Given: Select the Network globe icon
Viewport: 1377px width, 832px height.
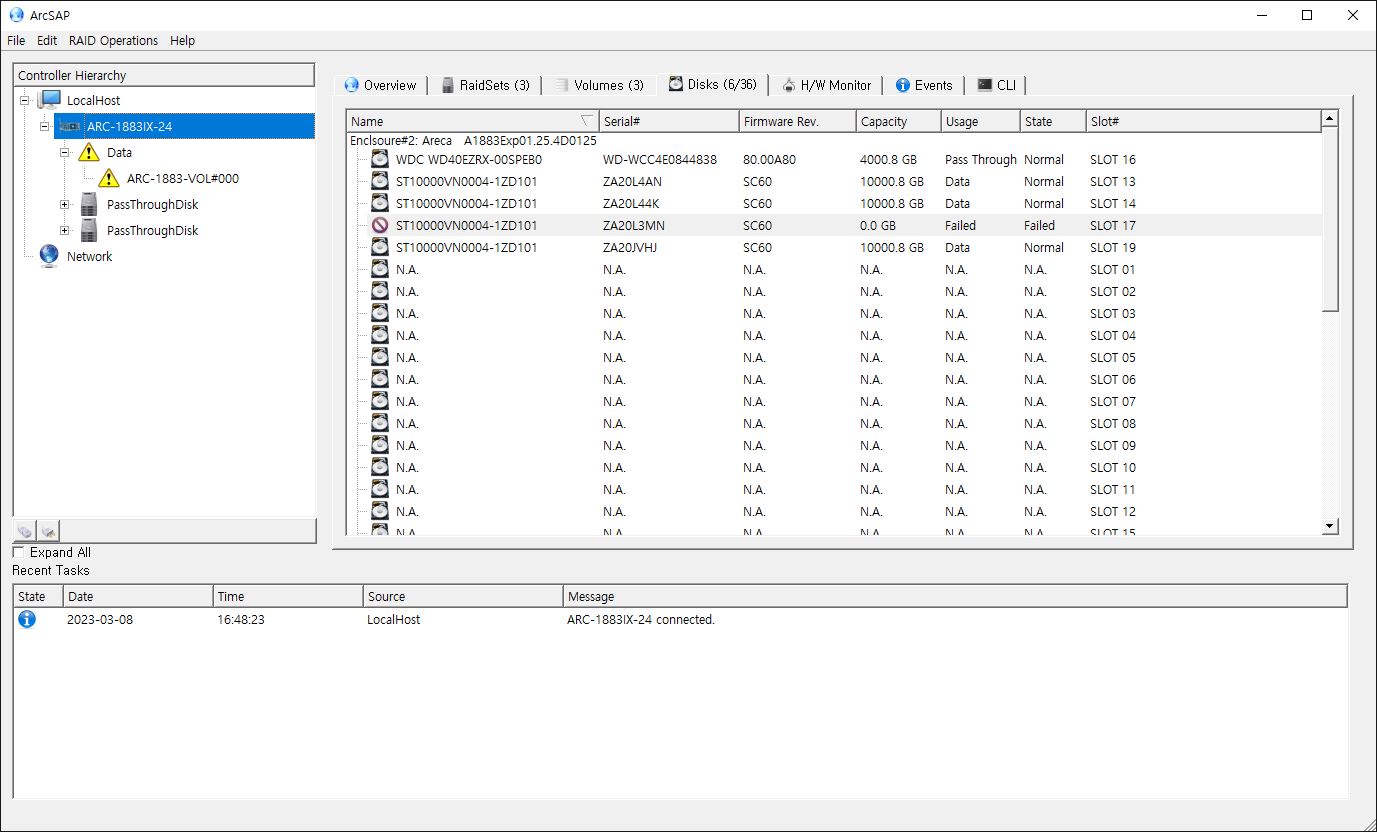Looking at the screenshot, I should 49,256.
